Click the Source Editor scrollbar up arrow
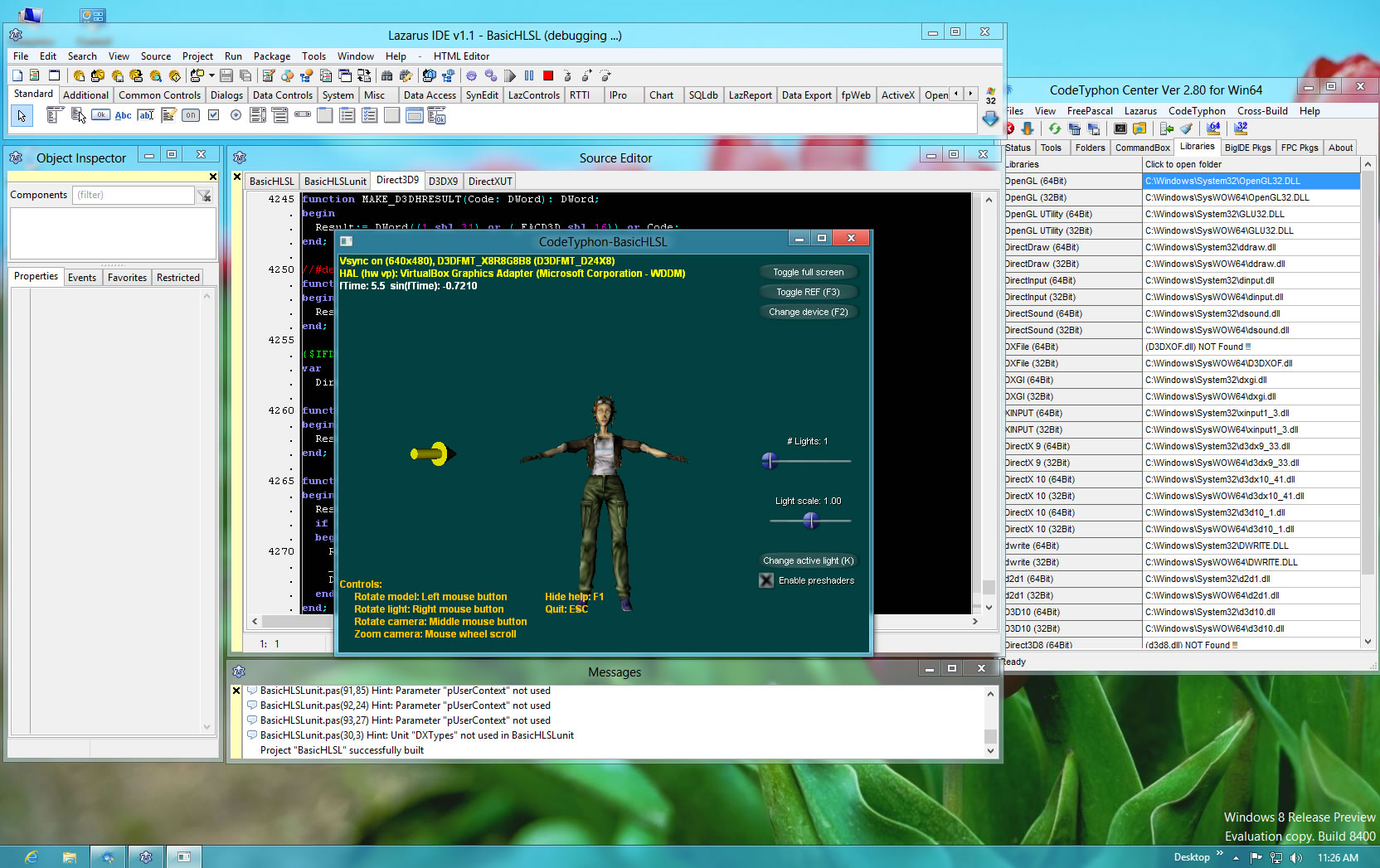The width and height of the screenshot is (1380, 868). click(988, 200)
